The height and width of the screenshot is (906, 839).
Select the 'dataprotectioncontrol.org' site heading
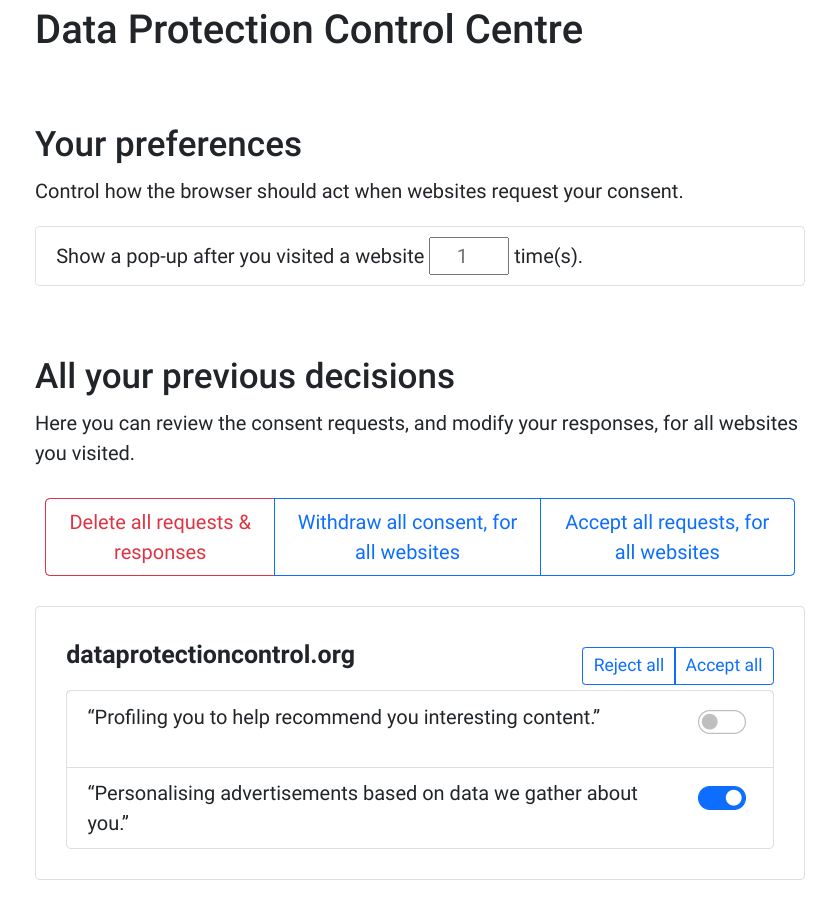210,655
